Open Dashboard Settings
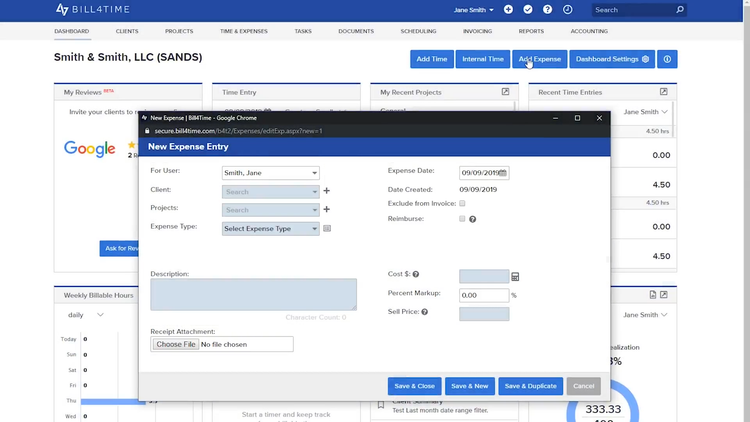Viewport: 750px width, 422px height. [x=612, y=59]
